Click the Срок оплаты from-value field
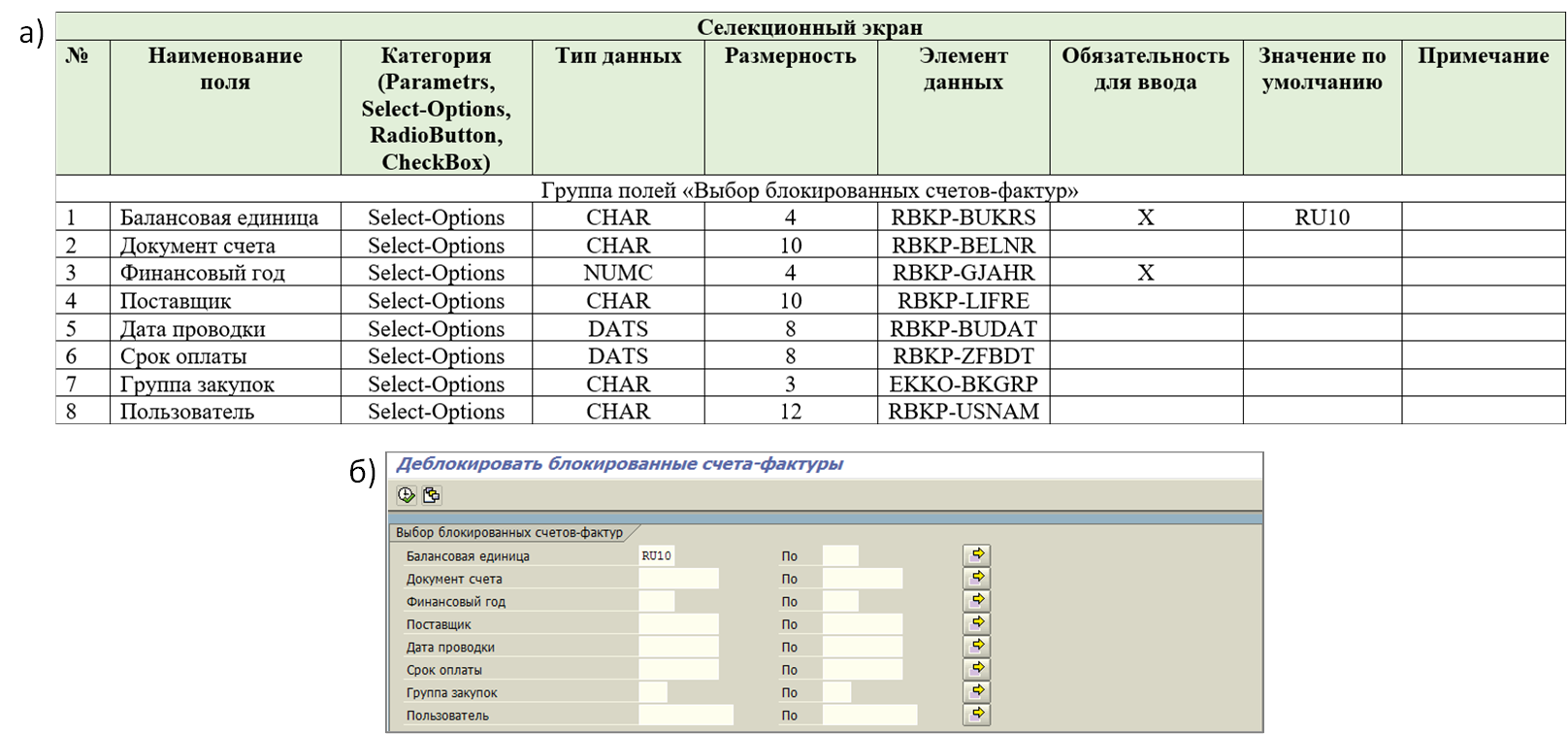Viewport: 1568px width, 734px height. (678, 670)
